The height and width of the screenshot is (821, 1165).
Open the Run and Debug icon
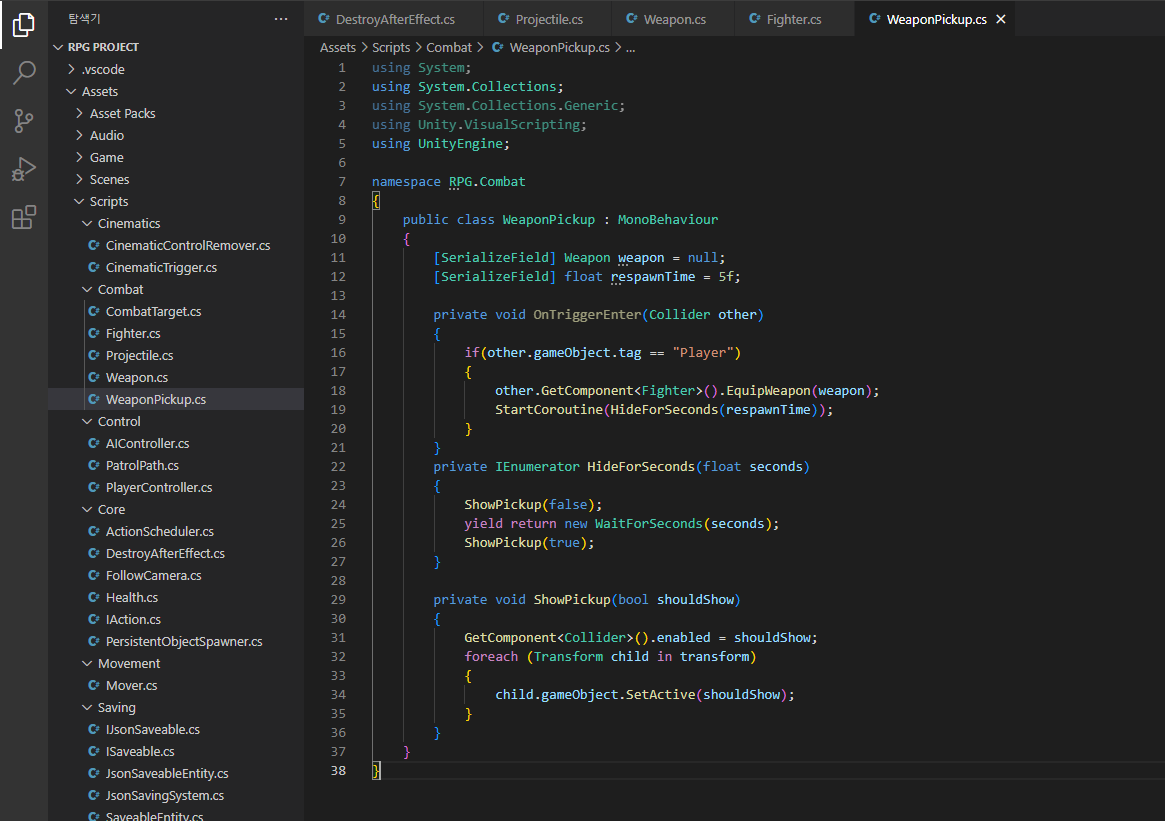coord(24,169)
